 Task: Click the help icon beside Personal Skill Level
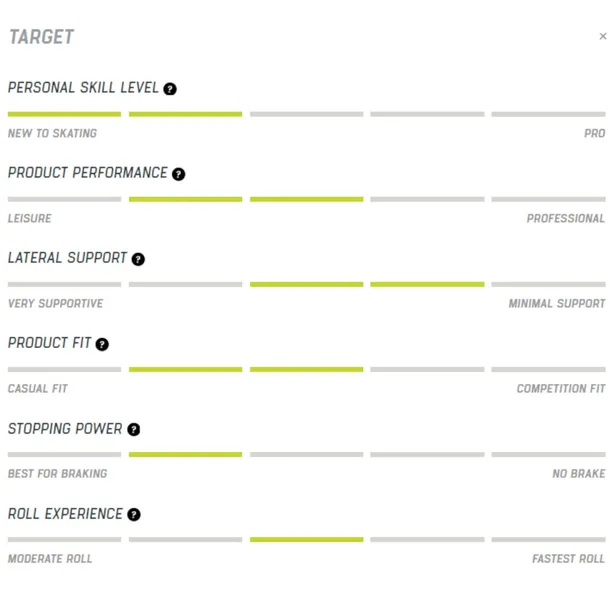tap(170, 89)
